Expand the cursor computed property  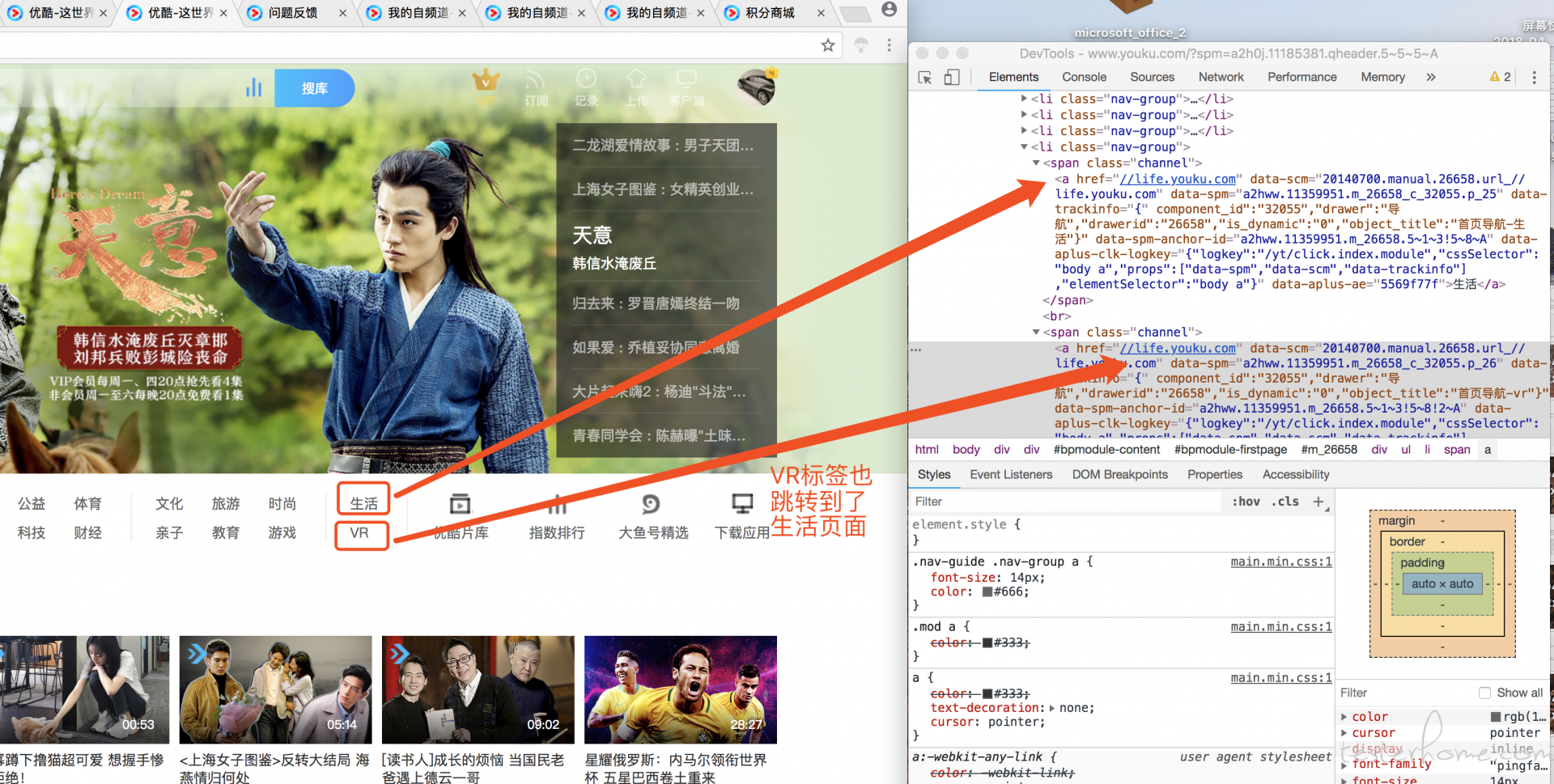(1344, 733)
